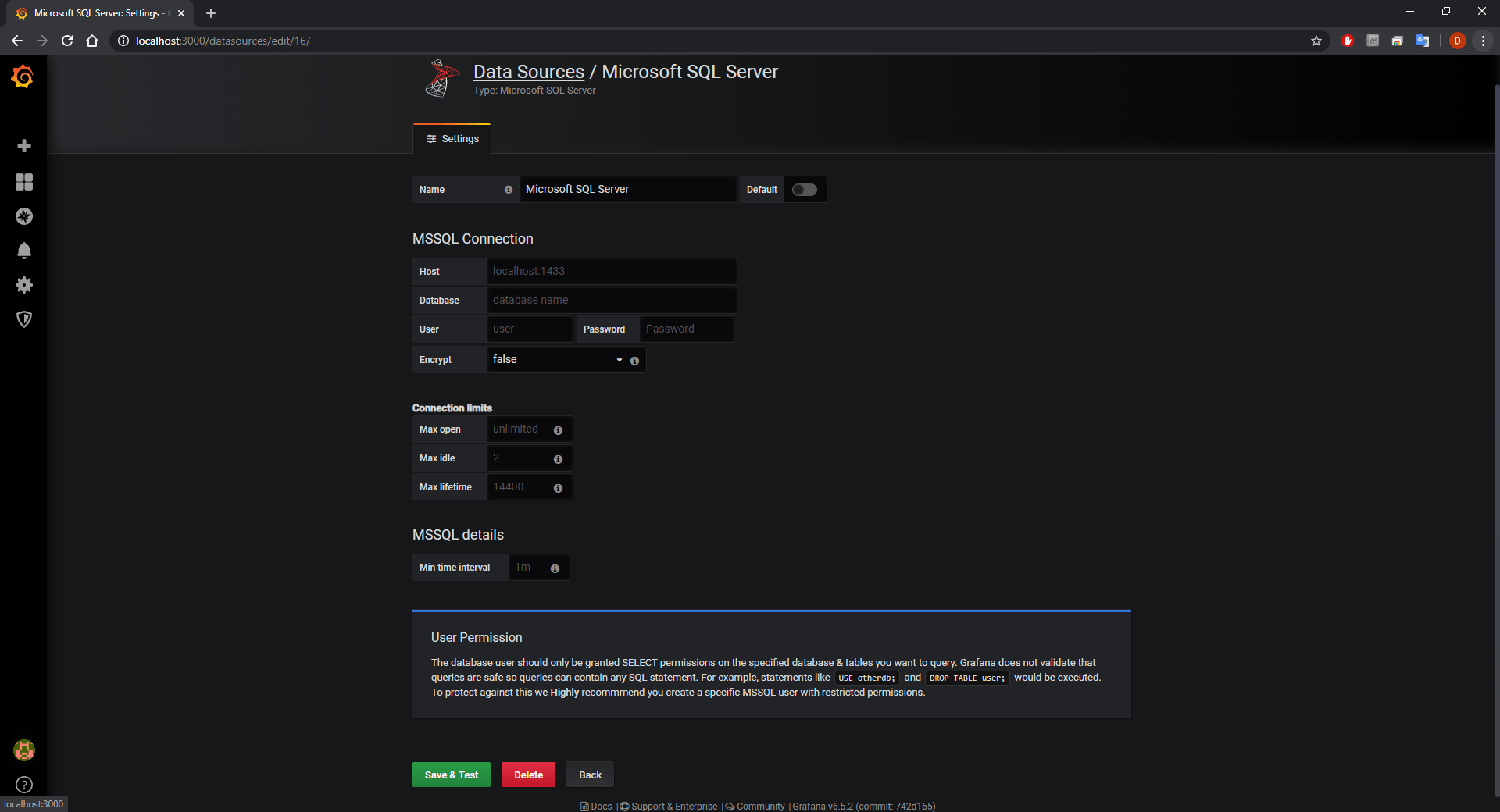Screen dimensions: 1500x812
Task: Open the Server Admin shield icon
Action: coord(24,319)
